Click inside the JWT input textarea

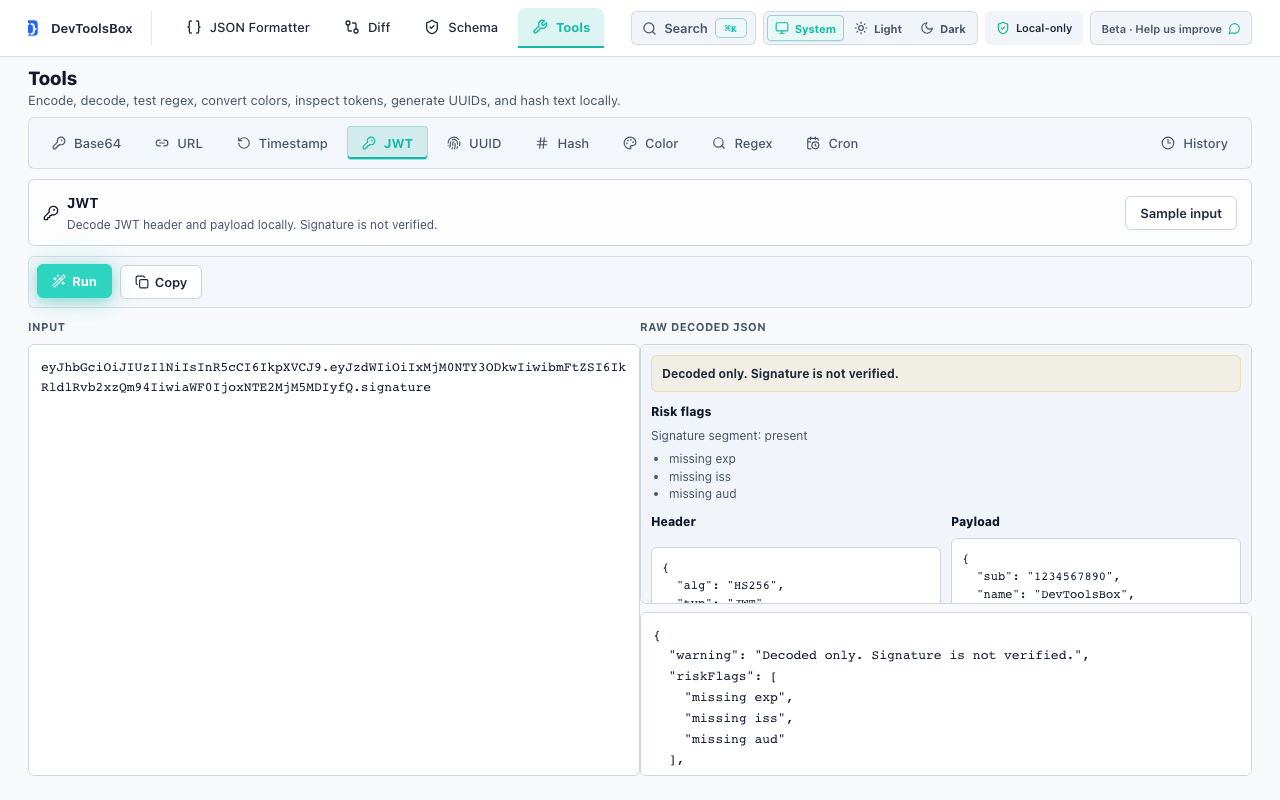pyautogui.click(x=334, y=560)
